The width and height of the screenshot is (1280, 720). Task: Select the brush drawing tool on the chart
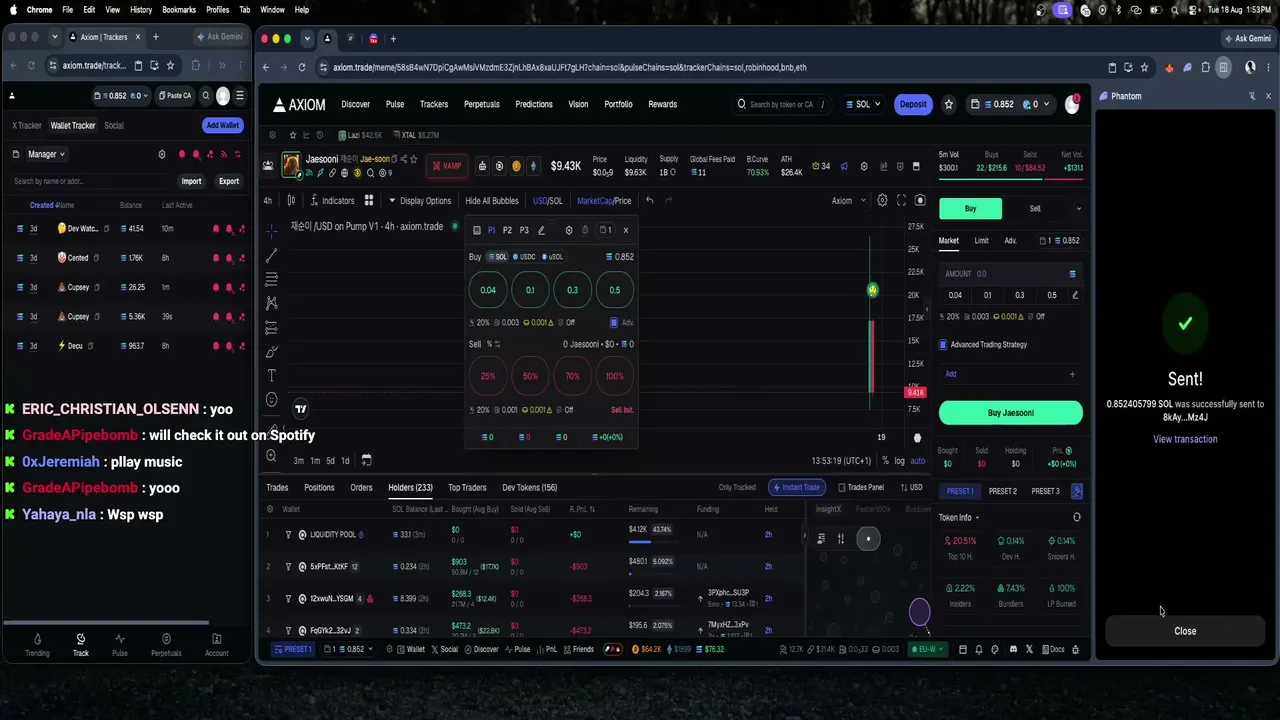click(271, 352)
